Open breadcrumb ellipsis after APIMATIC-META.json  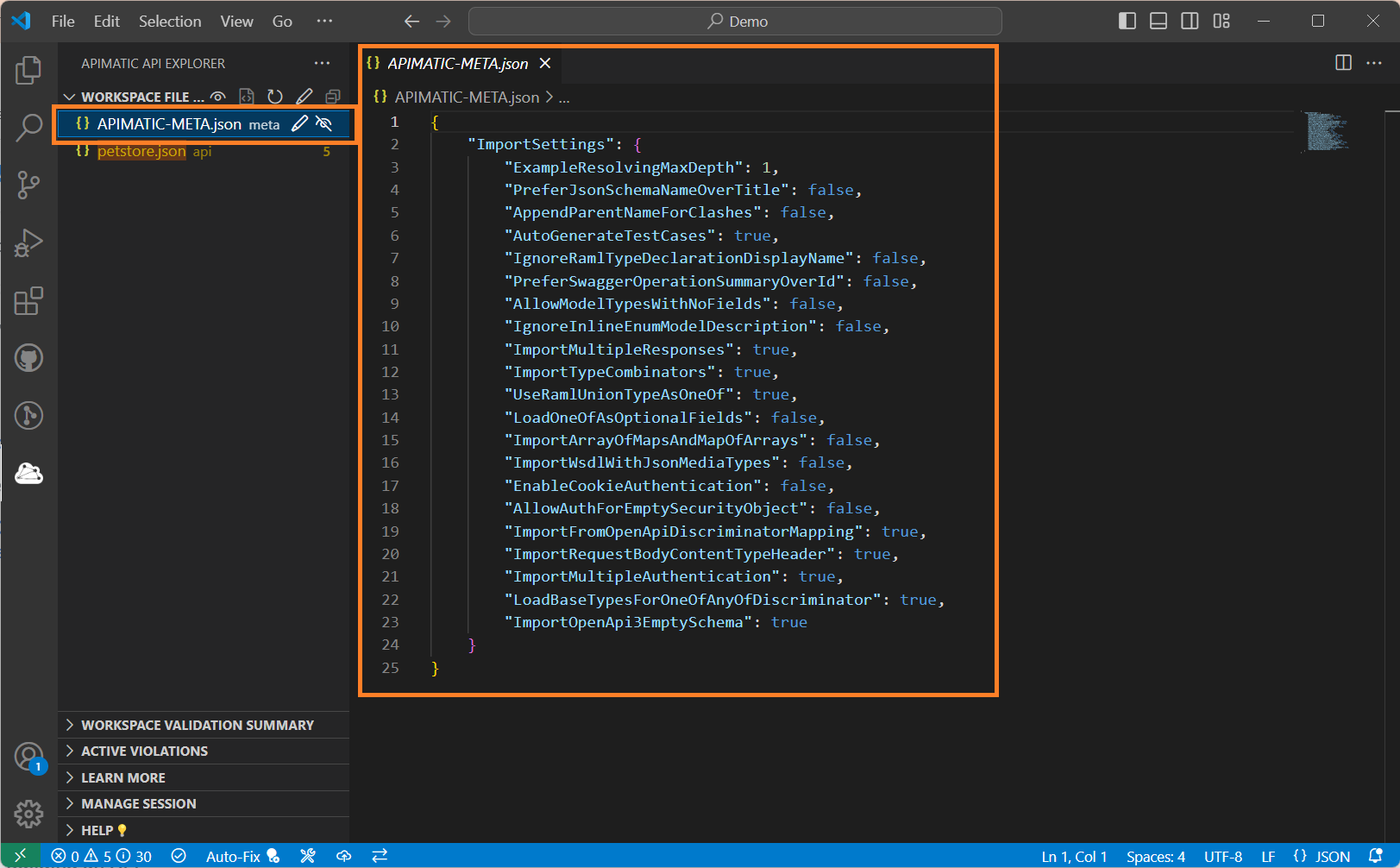(x=564, y=97)
